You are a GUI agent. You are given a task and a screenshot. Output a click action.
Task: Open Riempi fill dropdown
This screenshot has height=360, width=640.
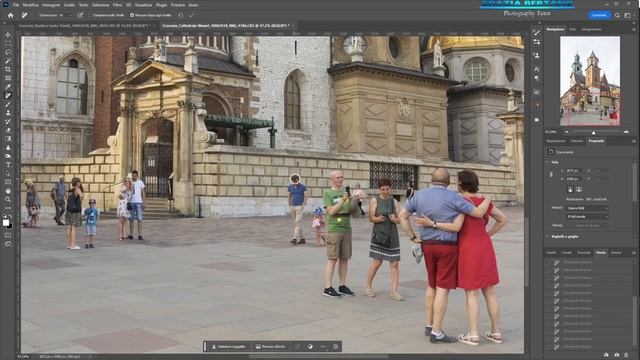point(587,225)
